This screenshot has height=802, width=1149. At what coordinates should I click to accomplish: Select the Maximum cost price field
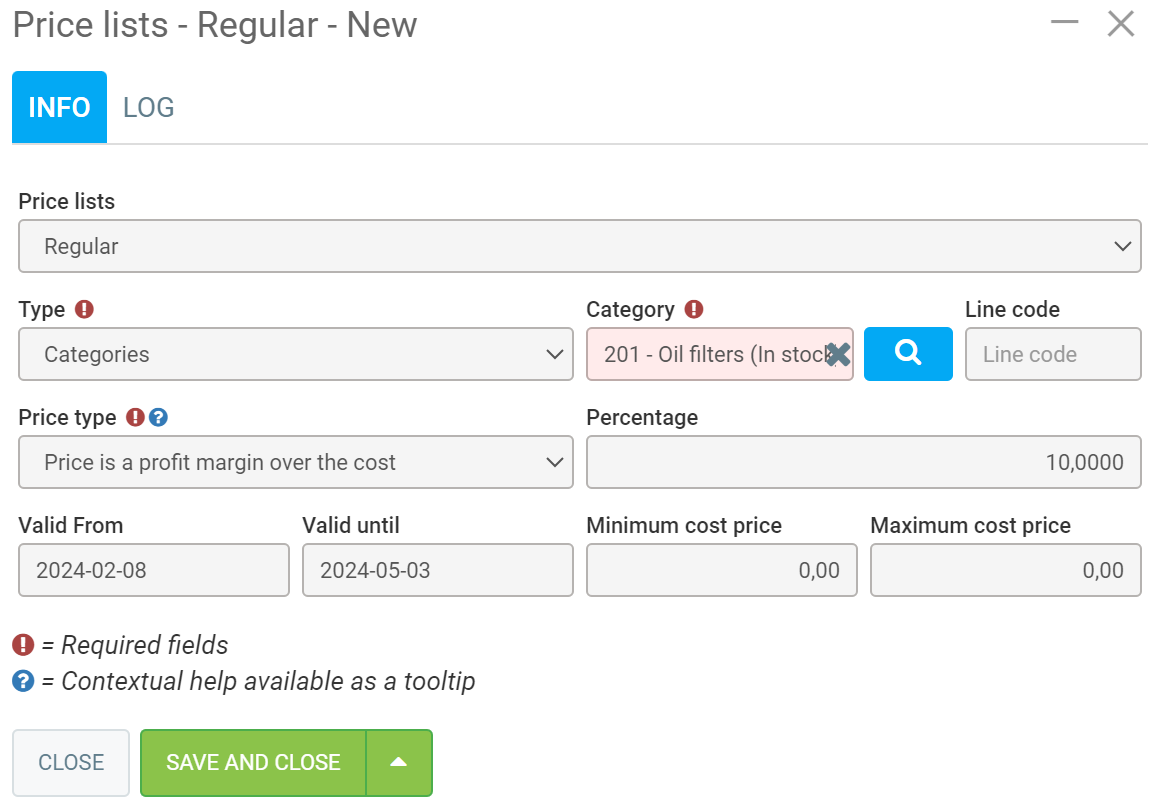click(x=1005, y=570)
